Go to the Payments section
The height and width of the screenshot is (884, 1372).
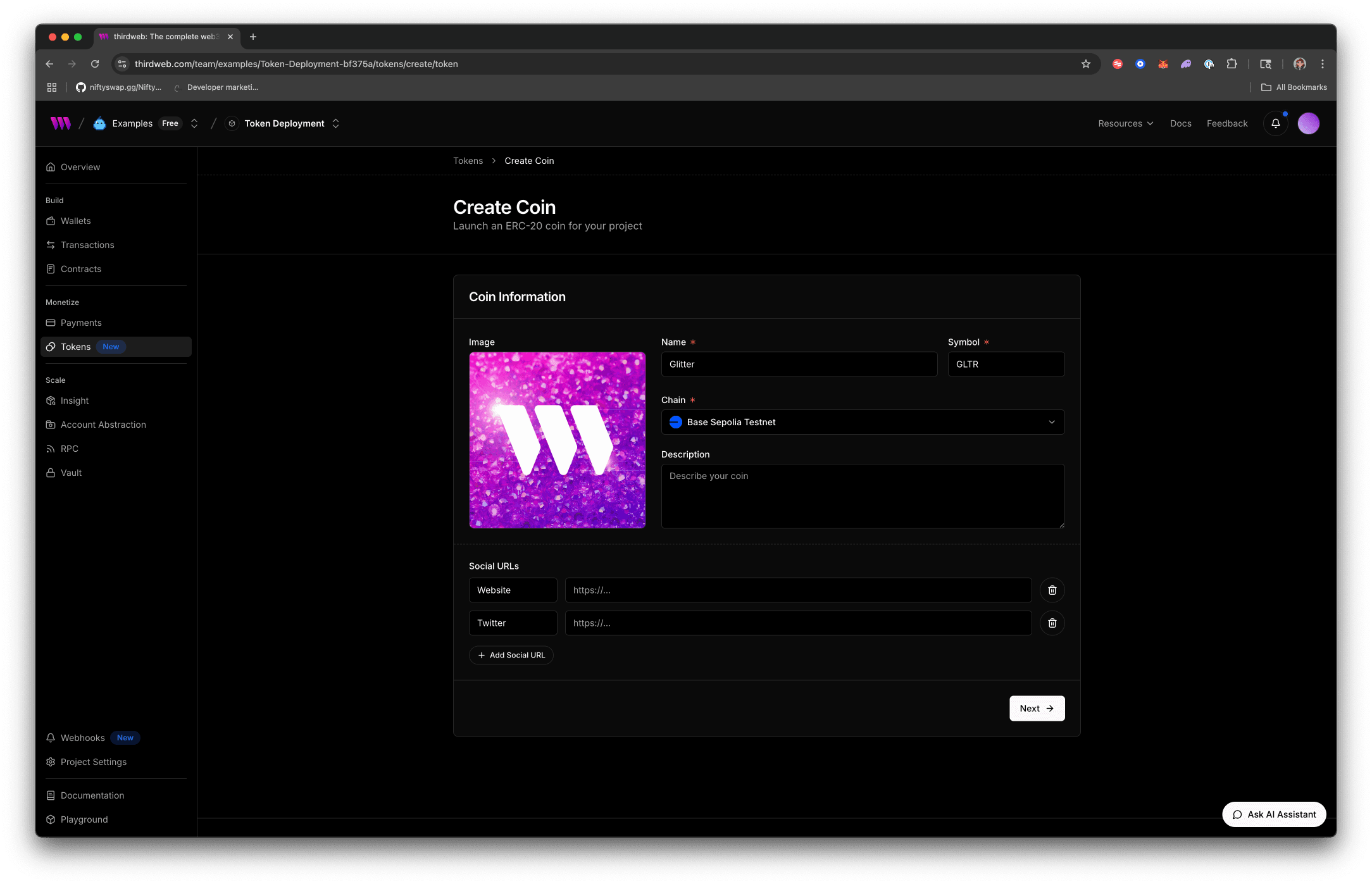coord(81,323)
